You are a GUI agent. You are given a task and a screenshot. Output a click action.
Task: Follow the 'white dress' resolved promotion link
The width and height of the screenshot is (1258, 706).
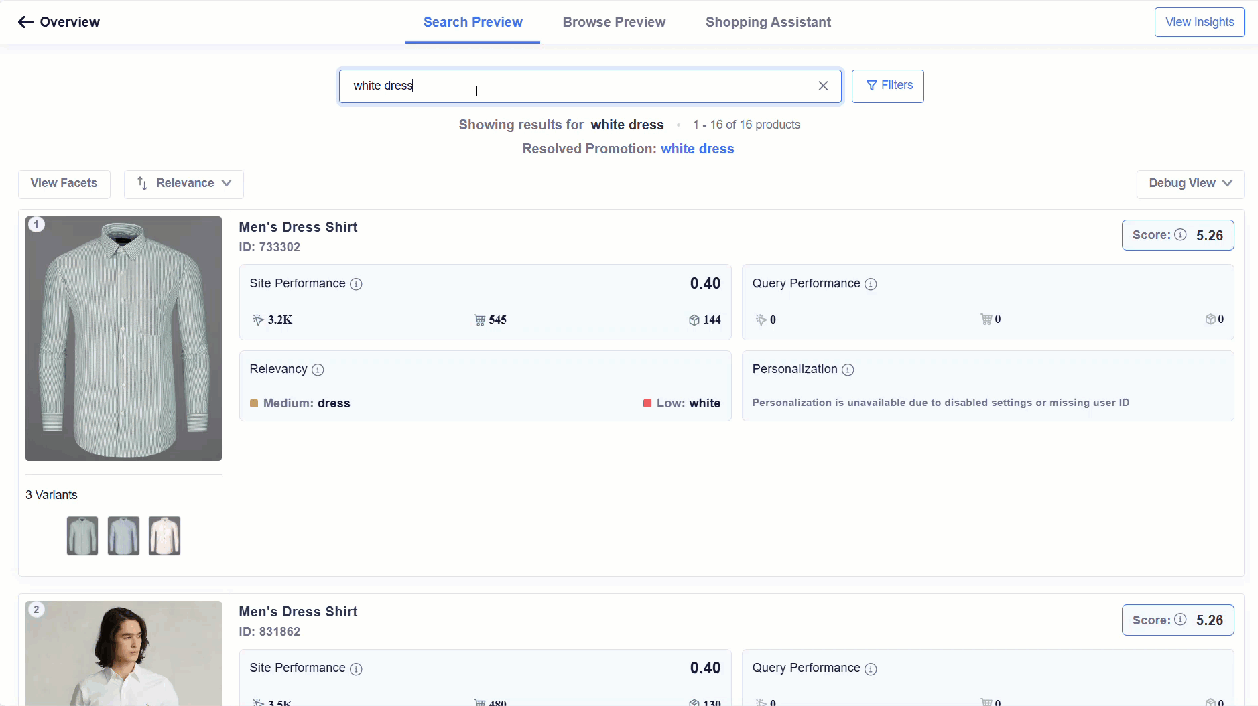(697, 148)
